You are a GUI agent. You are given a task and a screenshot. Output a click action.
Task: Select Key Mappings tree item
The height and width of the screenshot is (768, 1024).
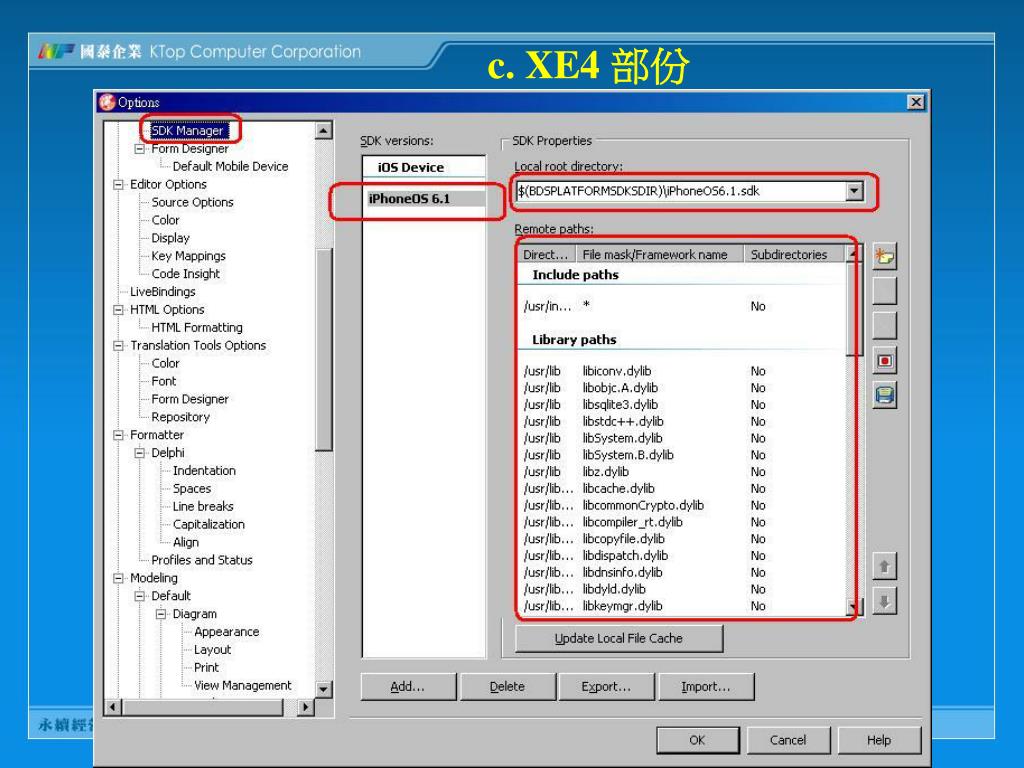pyautogui.click(x=188, y=256)
